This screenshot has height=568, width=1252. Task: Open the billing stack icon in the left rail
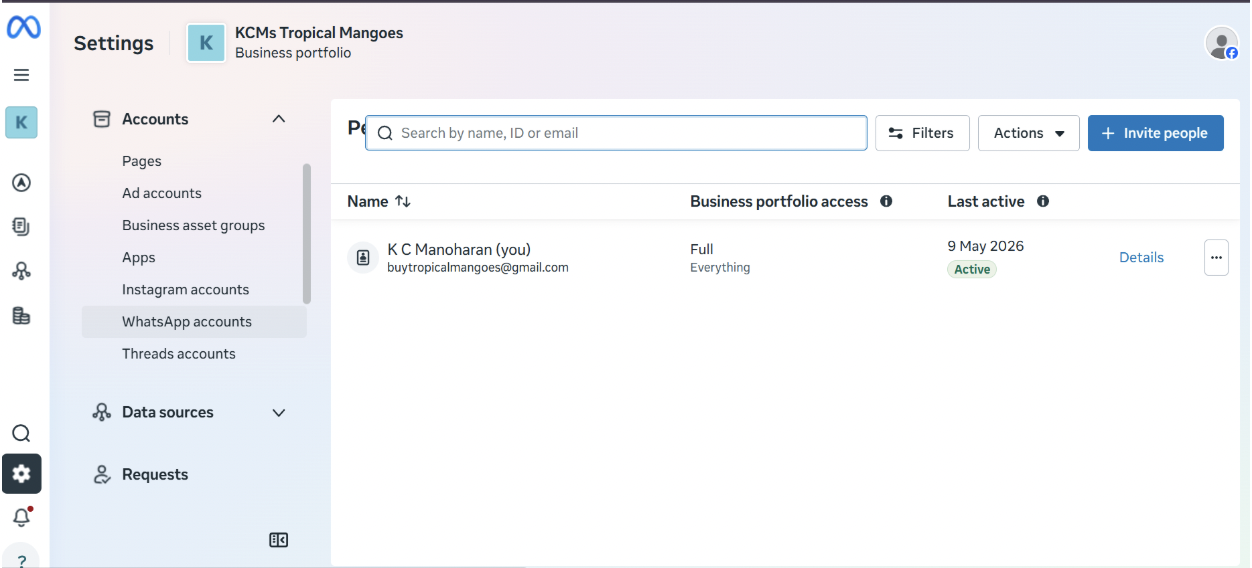(21, 316)
